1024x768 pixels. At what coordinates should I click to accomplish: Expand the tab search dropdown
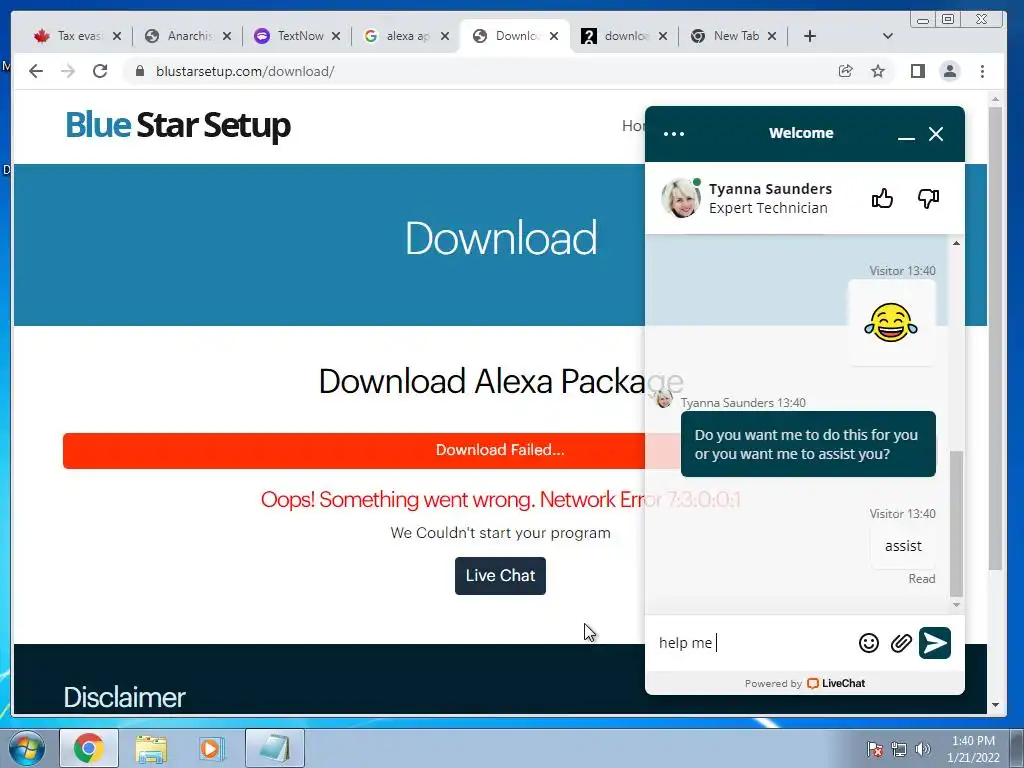887,36
